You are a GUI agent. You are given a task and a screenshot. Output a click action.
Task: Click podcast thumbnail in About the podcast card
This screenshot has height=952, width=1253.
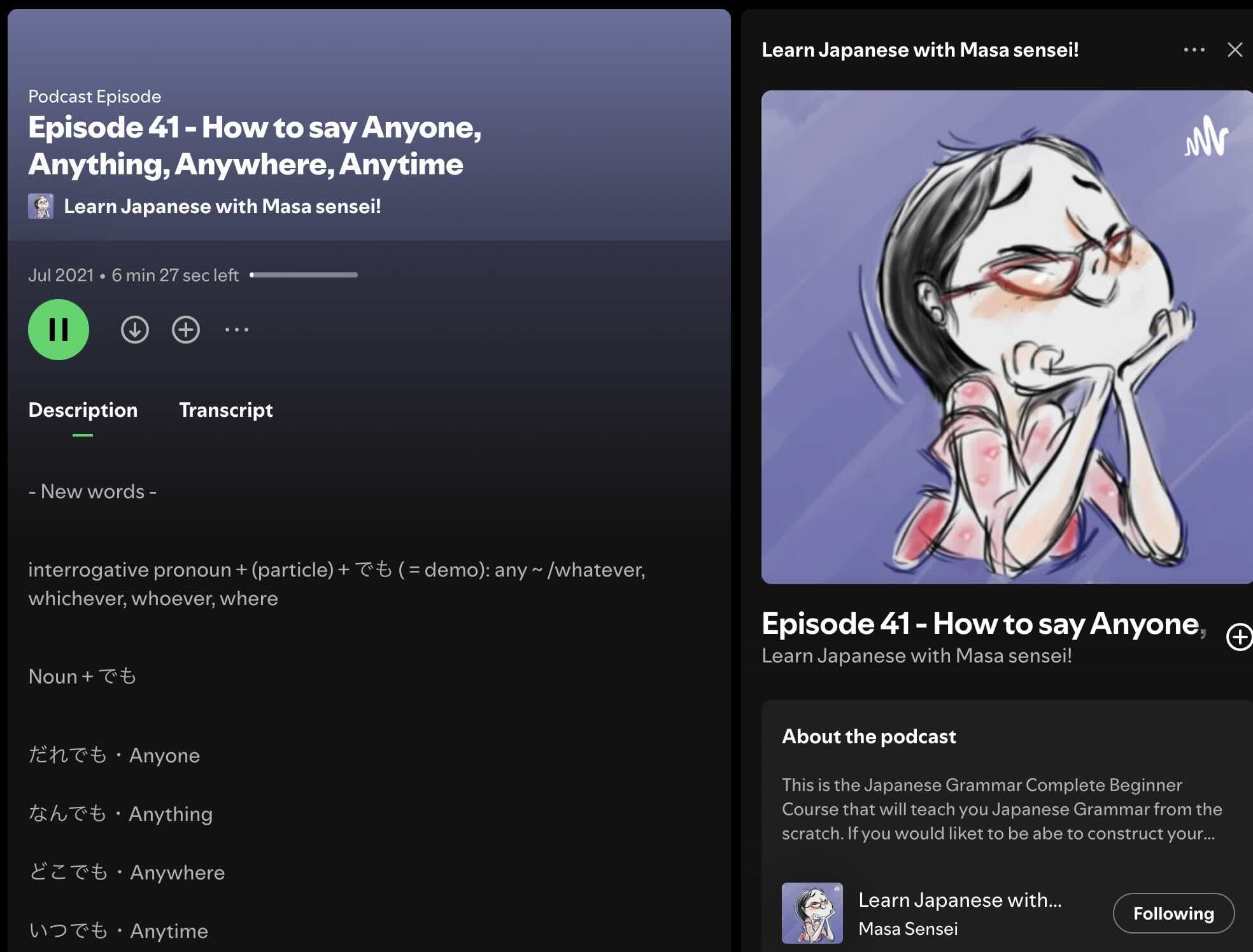point(812,913)
